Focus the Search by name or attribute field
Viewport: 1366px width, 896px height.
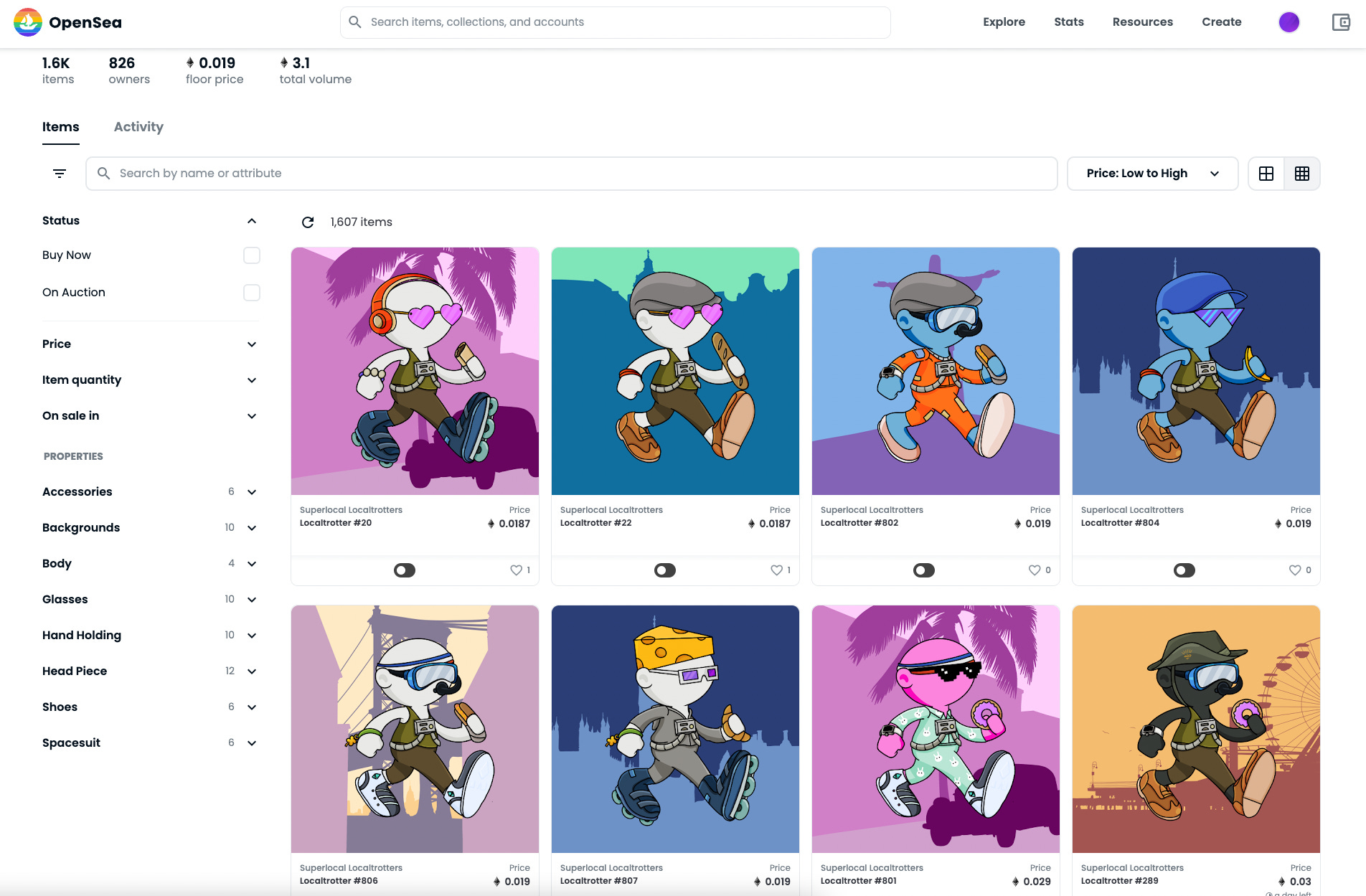pyautogui.click(x=572, y=174)
